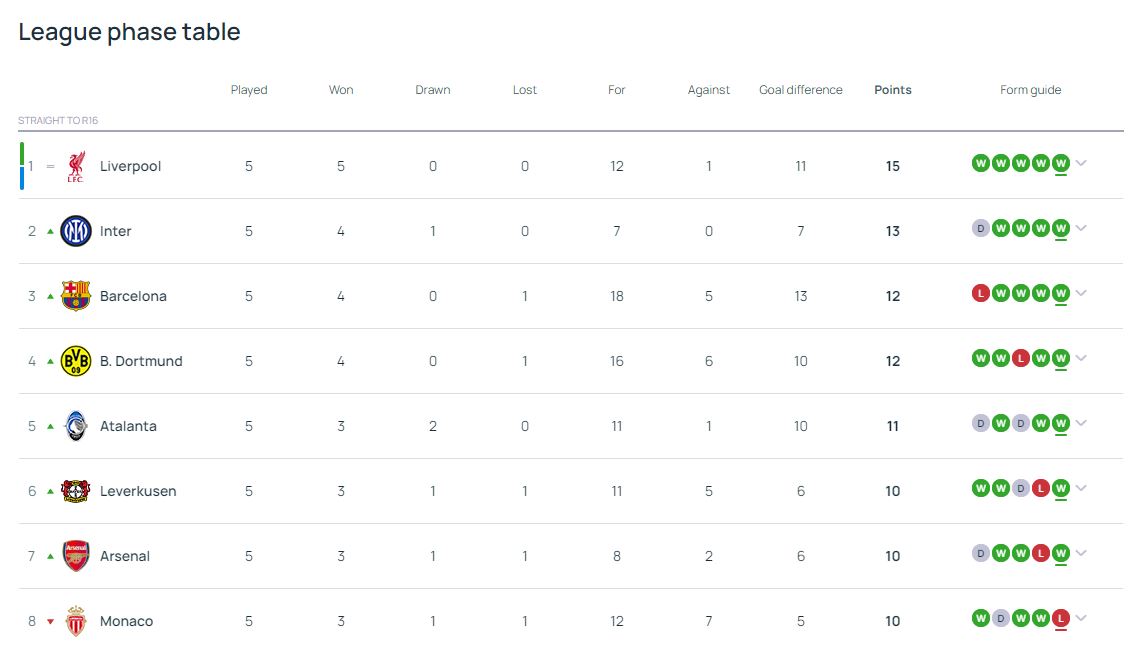This screenshot has height=652, width=1137.
Task: Click the For column header
Action: point(616,90)
